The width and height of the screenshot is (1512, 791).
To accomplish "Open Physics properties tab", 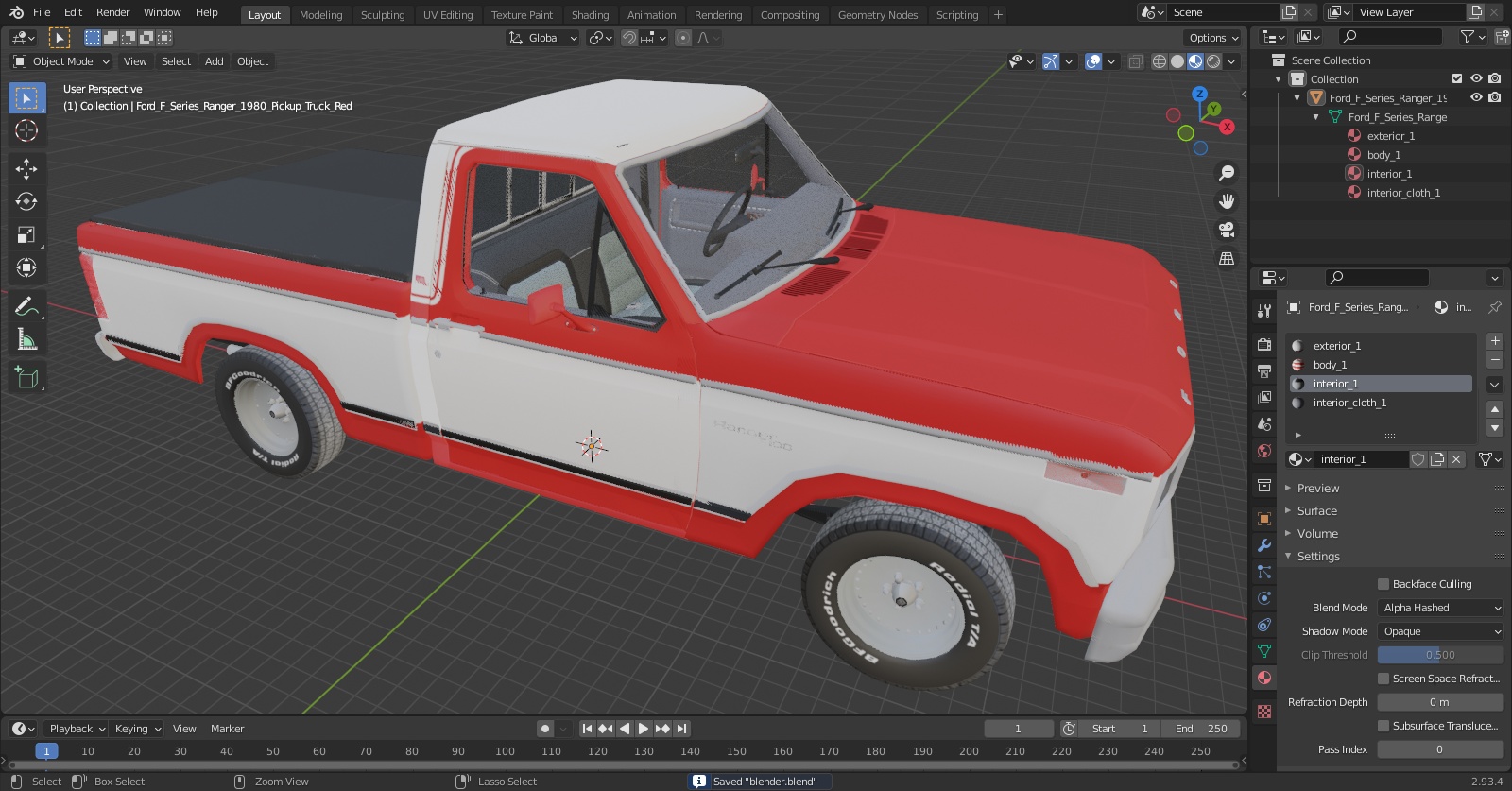I will (x=1264, y=598).
